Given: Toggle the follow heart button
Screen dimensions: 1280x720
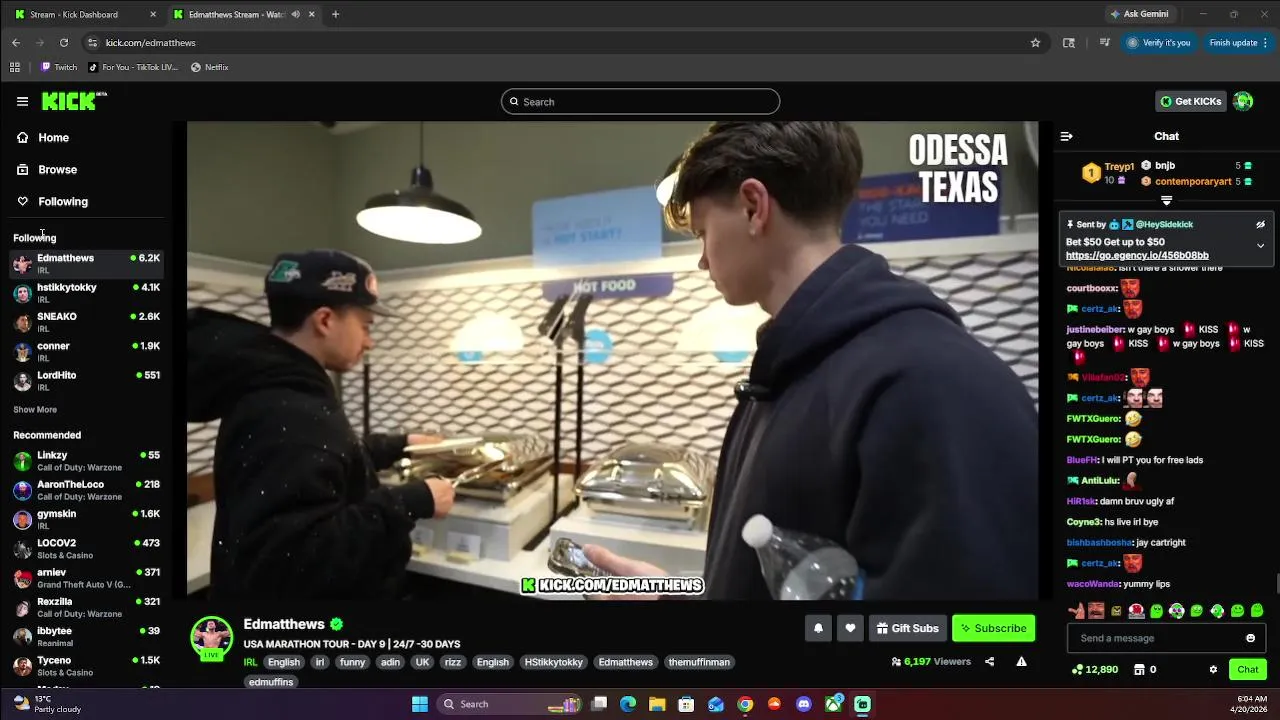Looking at the screenshot, I should point(850,628).
